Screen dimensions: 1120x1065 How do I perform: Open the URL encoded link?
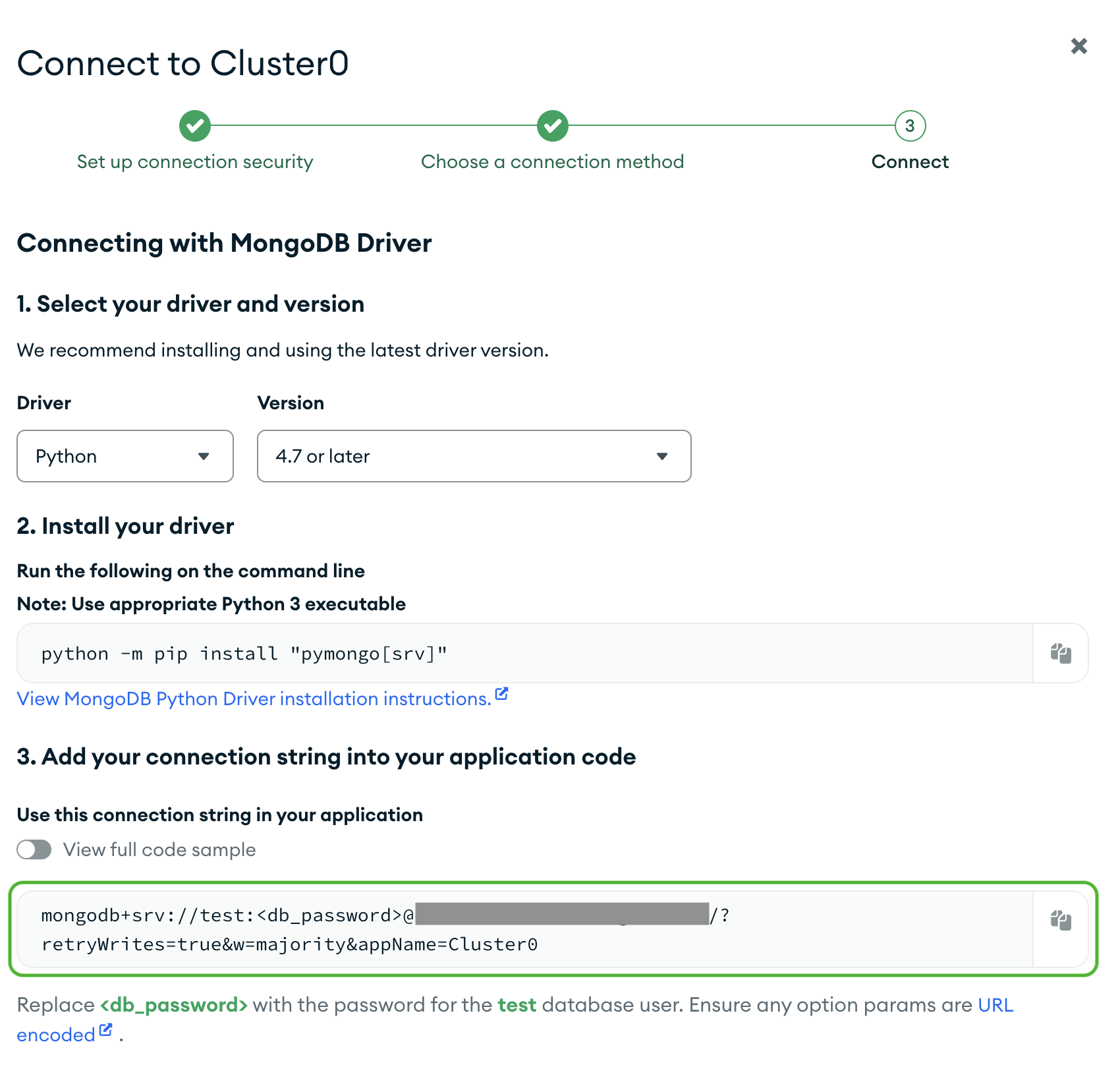click(995, 1005)
